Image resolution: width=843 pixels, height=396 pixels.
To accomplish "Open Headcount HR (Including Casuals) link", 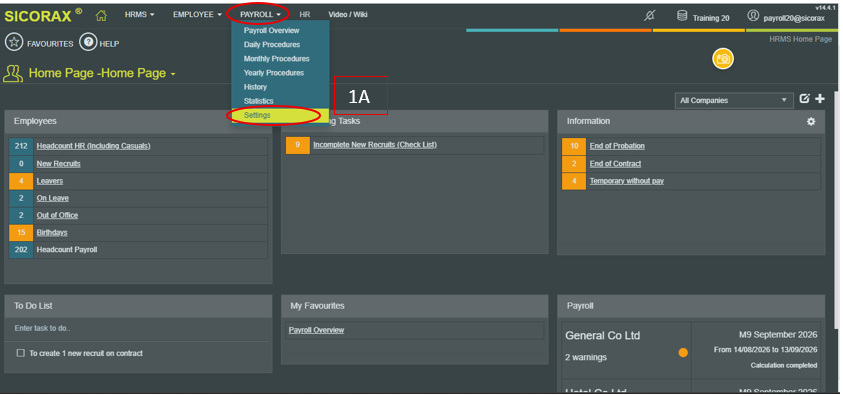I will 94,146.
